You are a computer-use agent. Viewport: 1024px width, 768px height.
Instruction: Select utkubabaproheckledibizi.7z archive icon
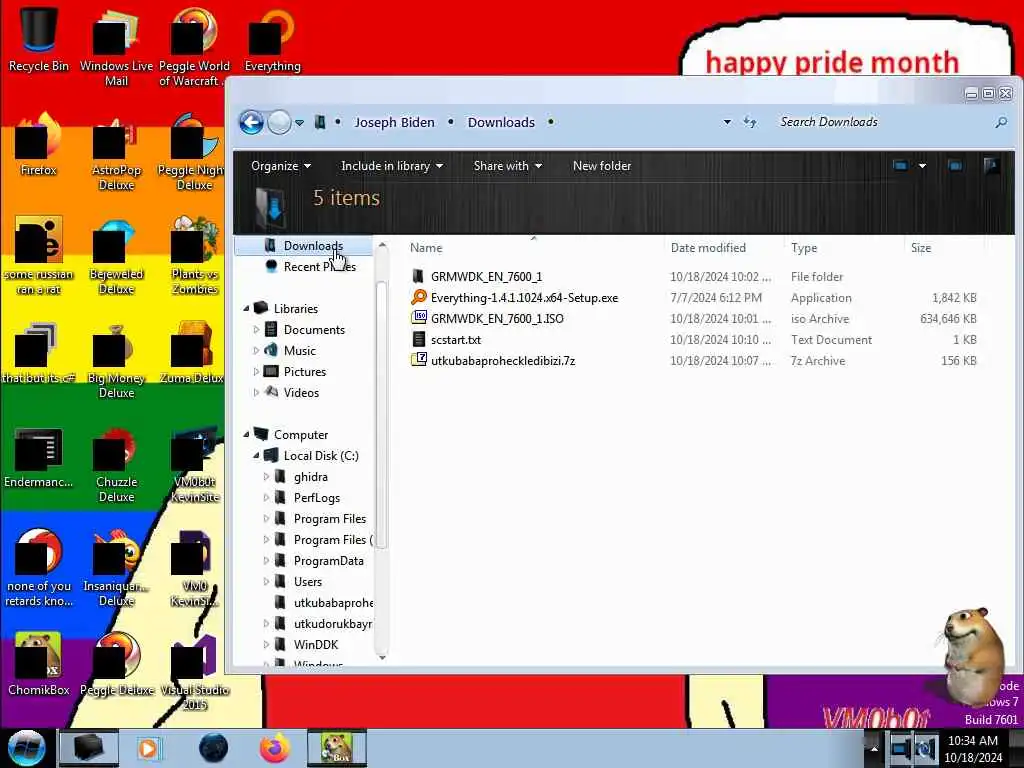coord(419,360)
